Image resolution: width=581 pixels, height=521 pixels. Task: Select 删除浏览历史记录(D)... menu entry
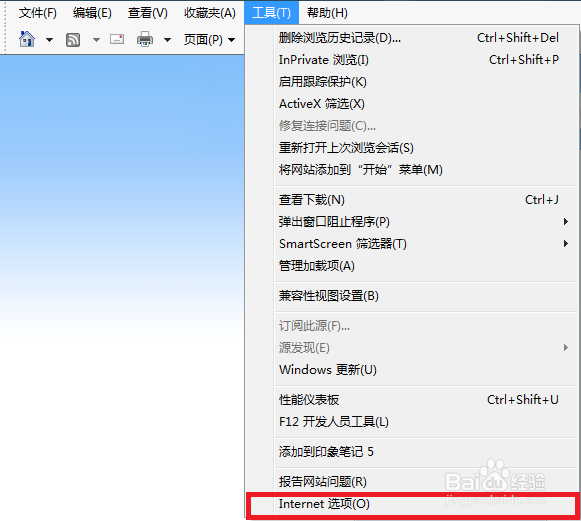[412, 38]
